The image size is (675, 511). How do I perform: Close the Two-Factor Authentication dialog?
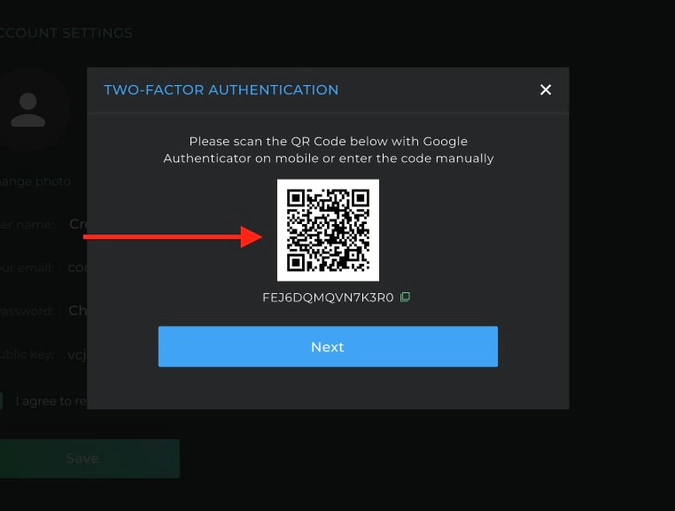(x=545, y=90)
